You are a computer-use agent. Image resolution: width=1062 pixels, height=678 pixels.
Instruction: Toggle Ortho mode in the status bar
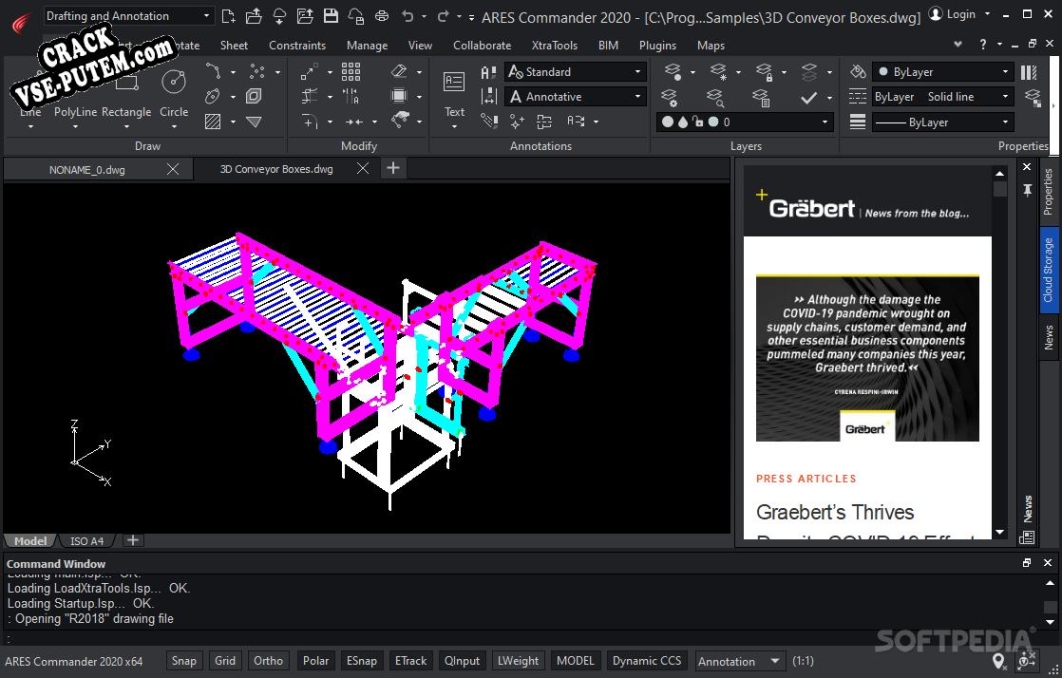[x=268, y=660]
